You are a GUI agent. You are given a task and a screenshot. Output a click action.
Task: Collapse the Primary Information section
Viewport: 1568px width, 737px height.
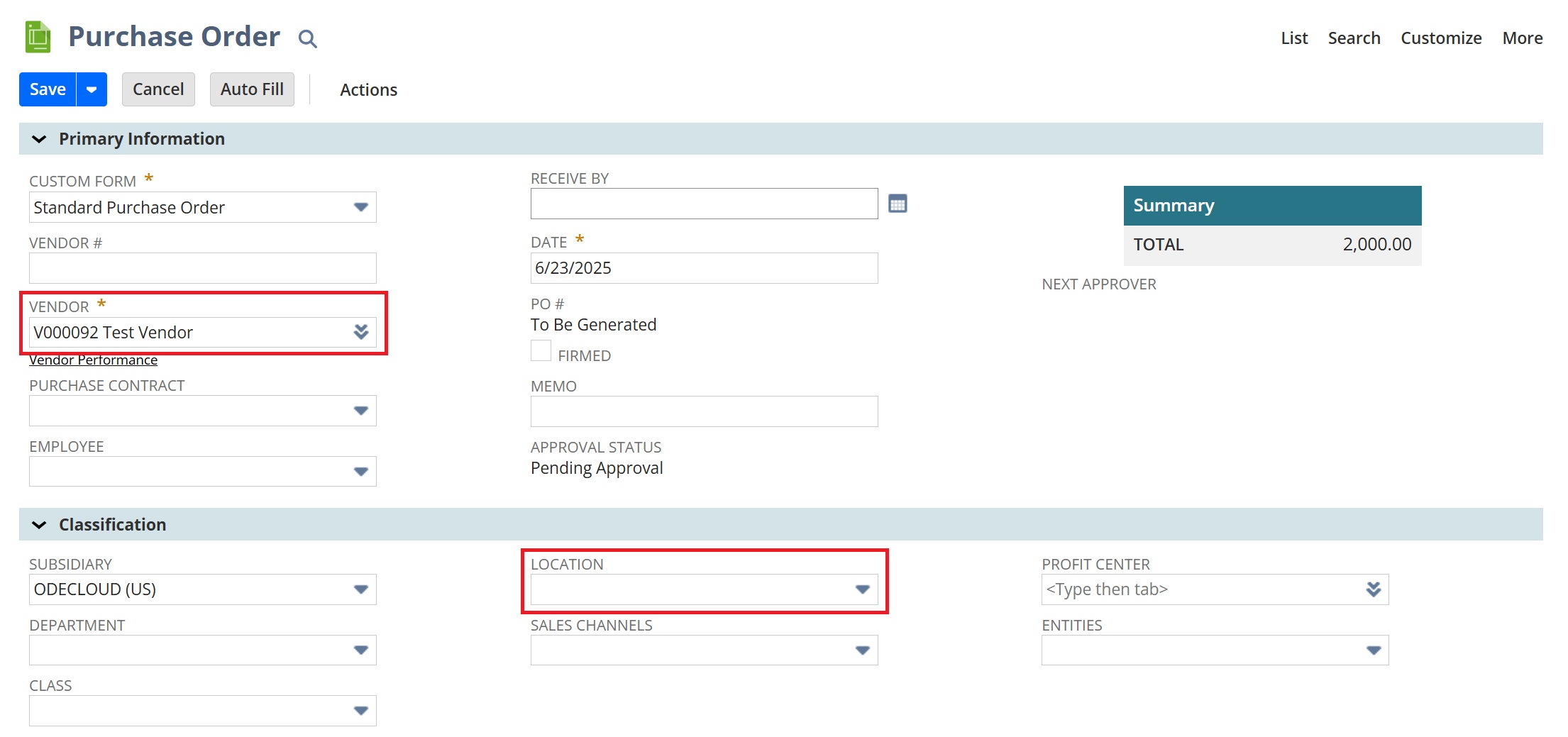click(40, 139)
